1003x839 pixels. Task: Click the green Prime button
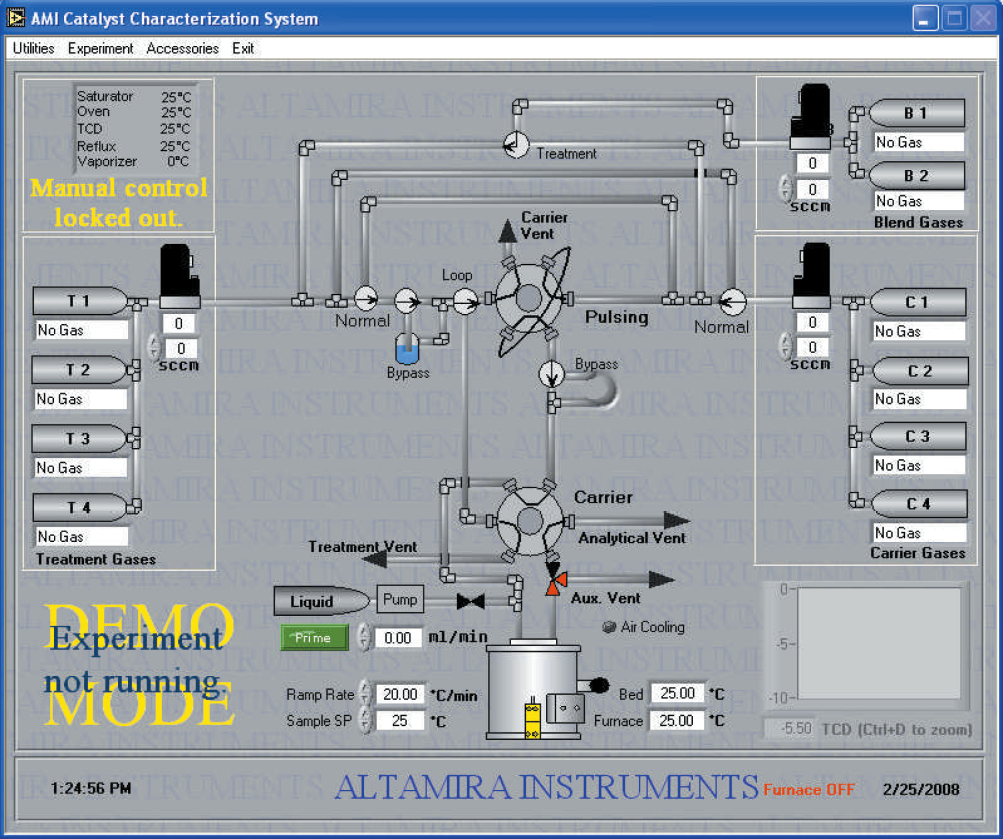(x=315, y=638)
